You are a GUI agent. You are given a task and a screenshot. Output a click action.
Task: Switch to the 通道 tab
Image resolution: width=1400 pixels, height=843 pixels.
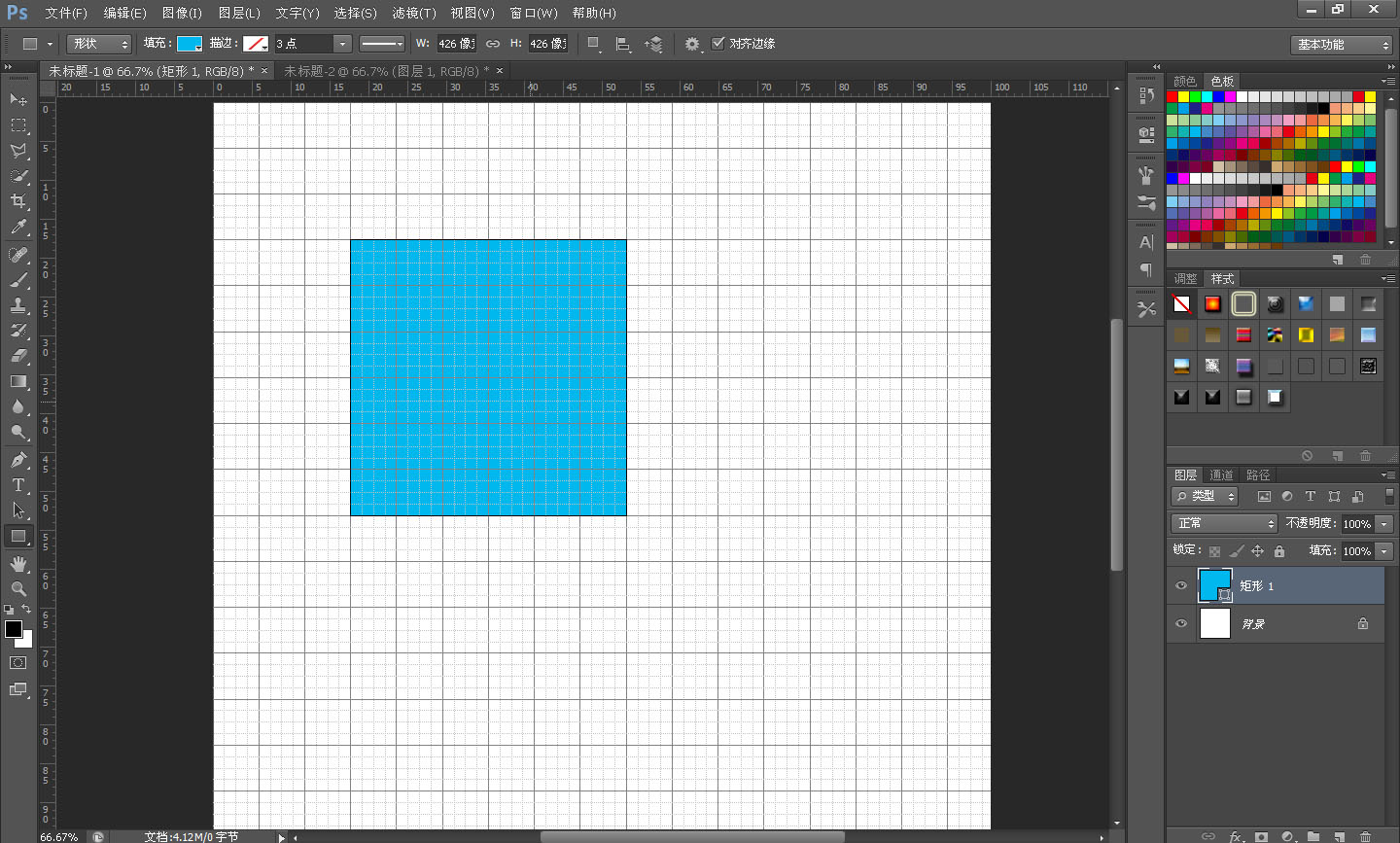(1221, 475)
